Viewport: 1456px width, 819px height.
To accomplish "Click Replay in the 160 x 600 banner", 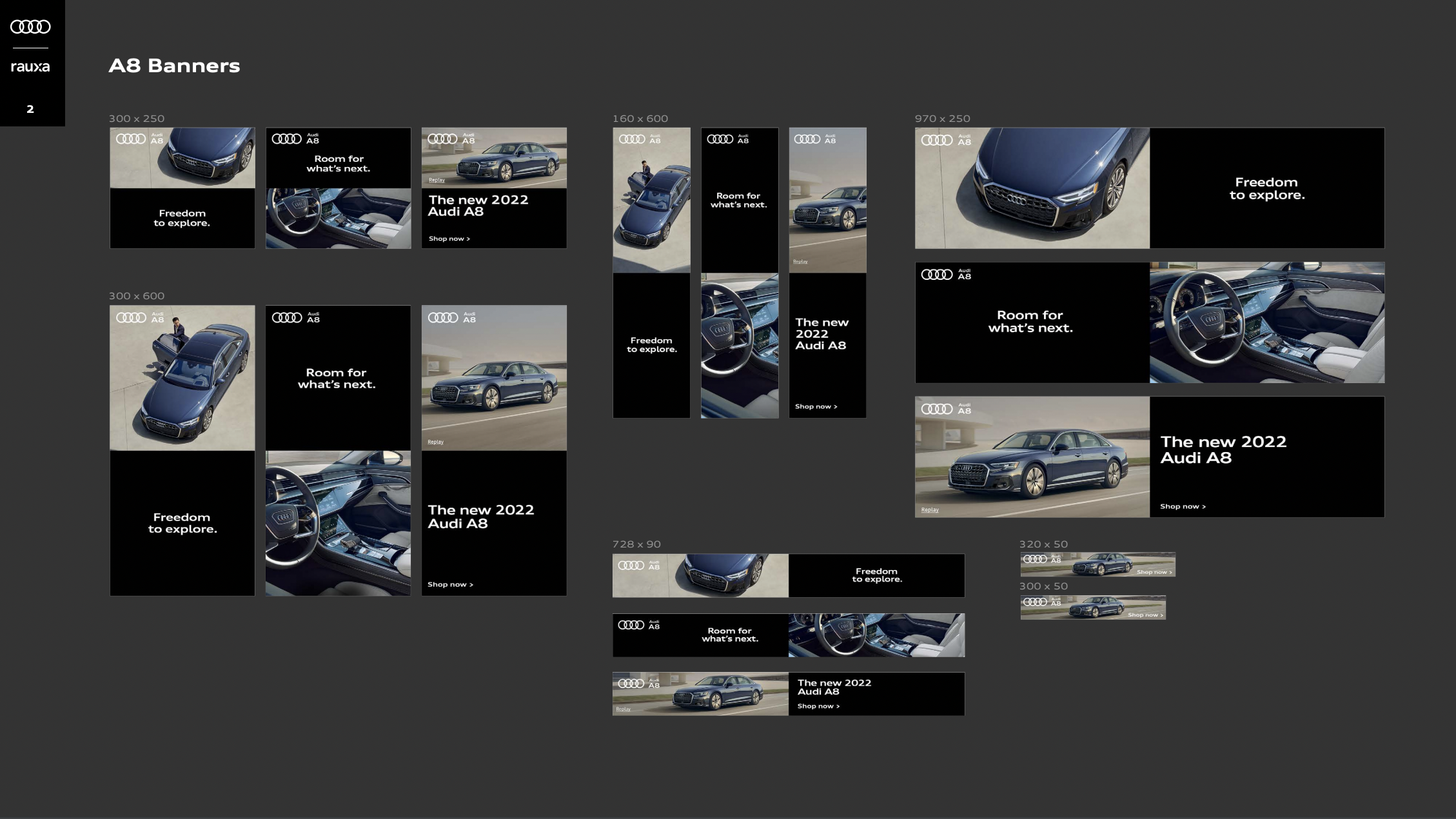I will (x=800, y=261).
